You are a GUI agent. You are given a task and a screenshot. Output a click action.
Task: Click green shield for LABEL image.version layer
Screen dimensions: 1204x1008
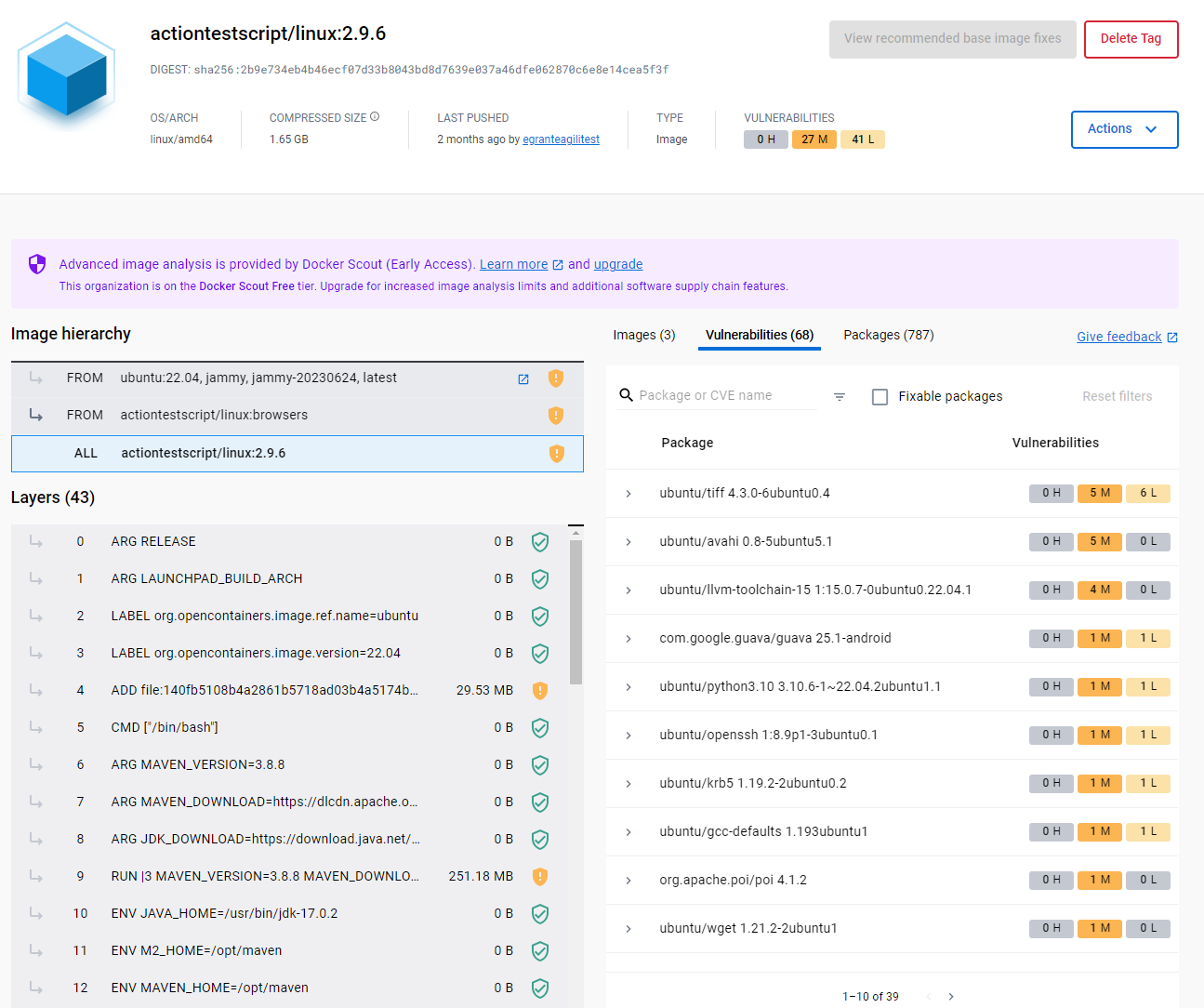[540, 654]
